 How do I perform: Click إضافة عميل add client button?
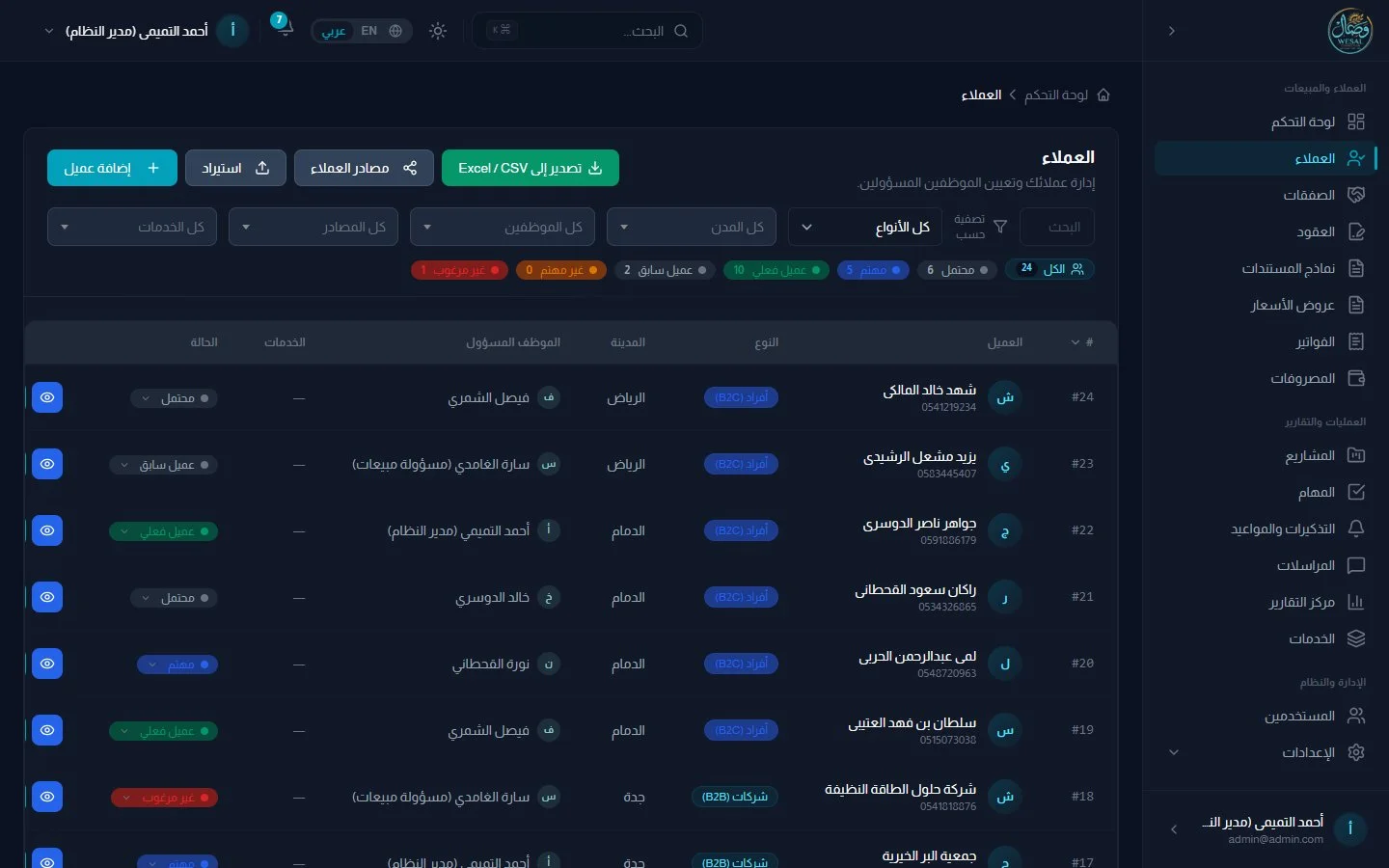(112, 168)
